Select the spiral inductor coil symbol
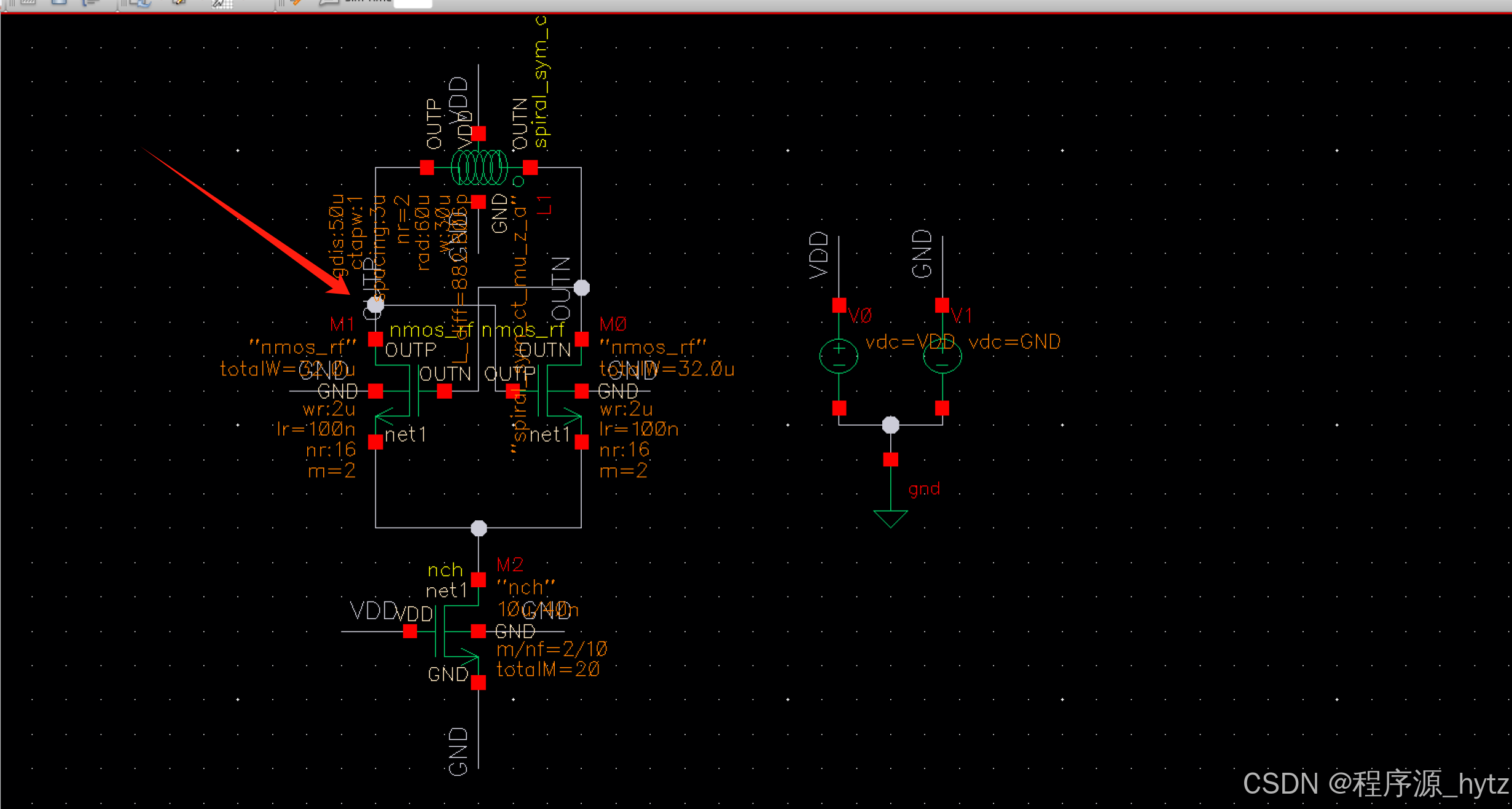Viewport: 1512px width, 809px height. coord(479,167)
